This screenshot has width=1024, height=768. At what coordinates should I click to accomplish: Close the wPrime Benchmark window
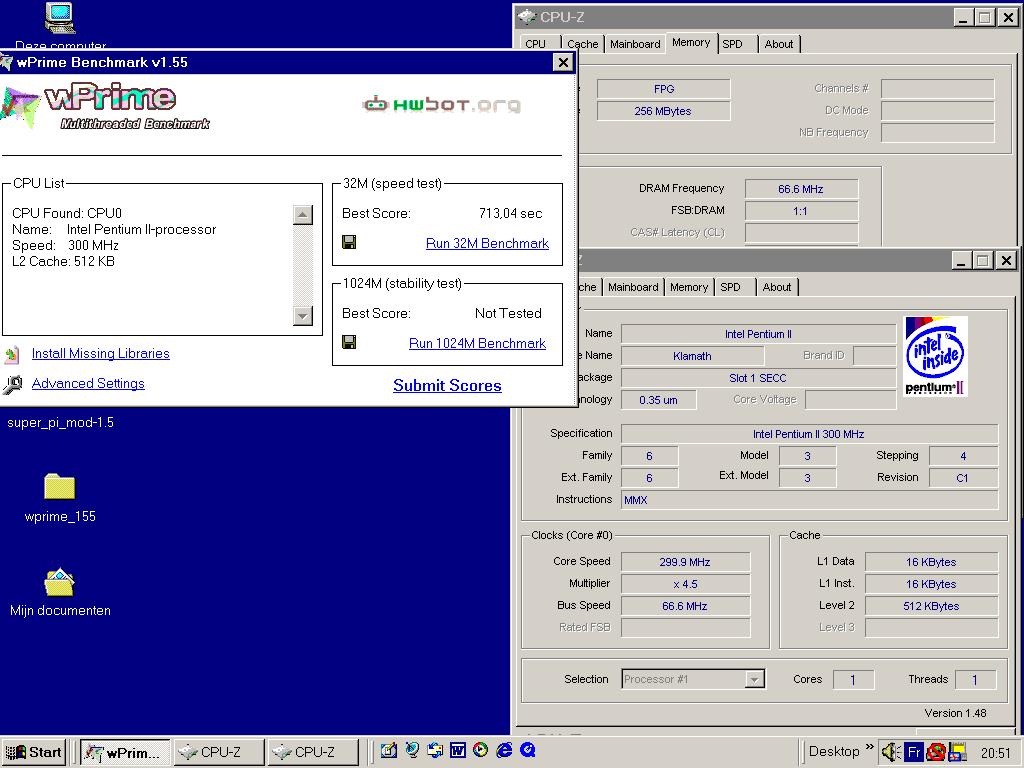pos(562,62)
